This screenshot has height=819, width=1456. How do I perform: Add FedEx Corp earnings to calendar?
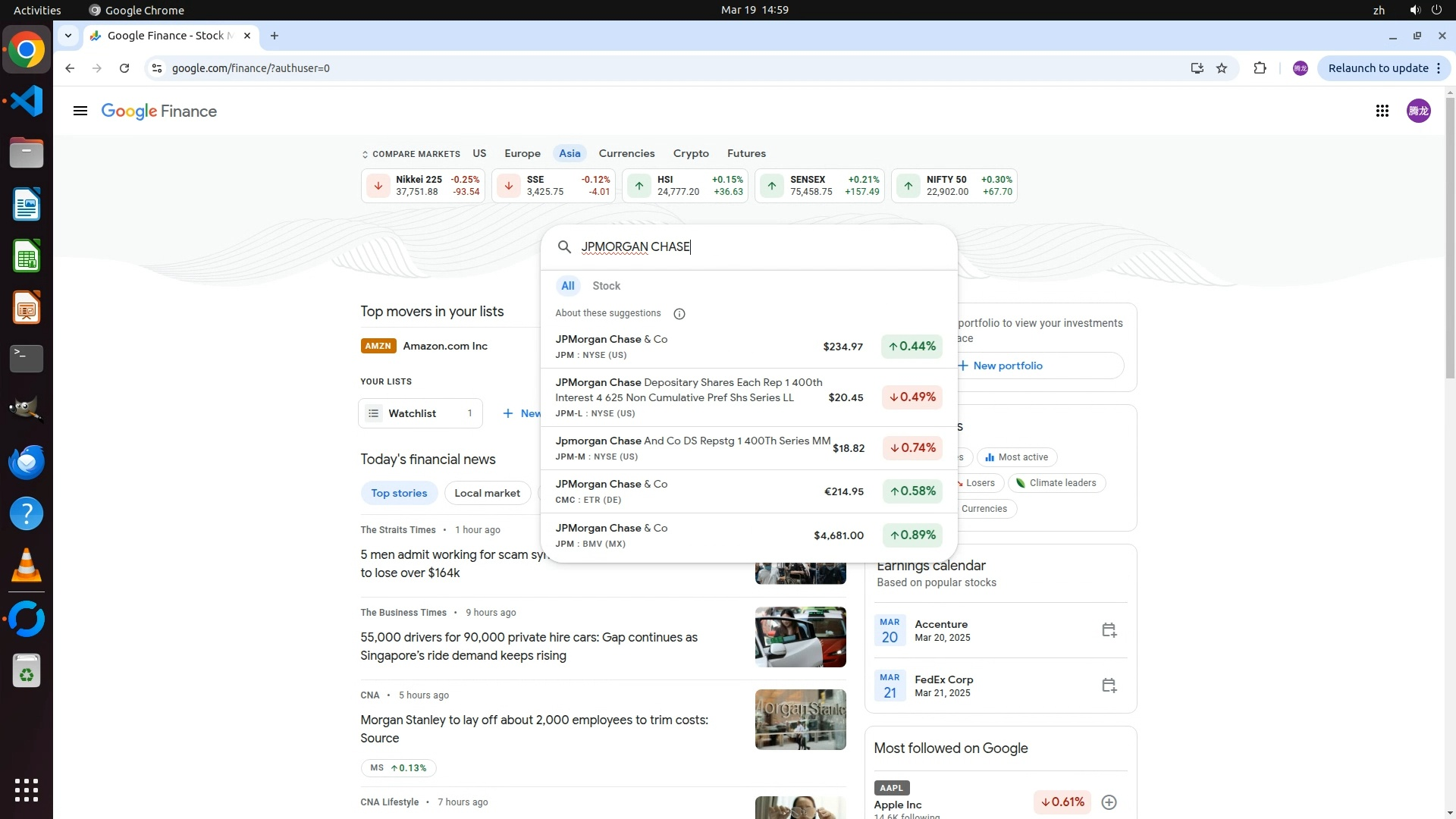tap(1109, 686)
